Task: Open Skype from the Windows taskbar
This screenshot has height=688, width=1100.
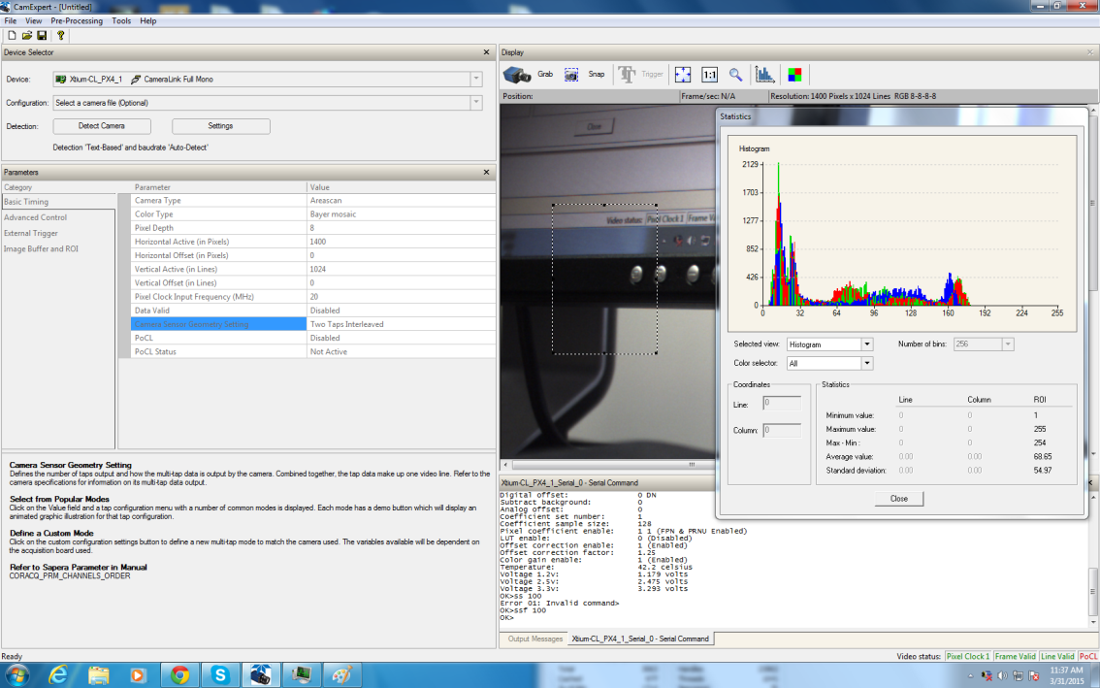Action: (220, 675)
